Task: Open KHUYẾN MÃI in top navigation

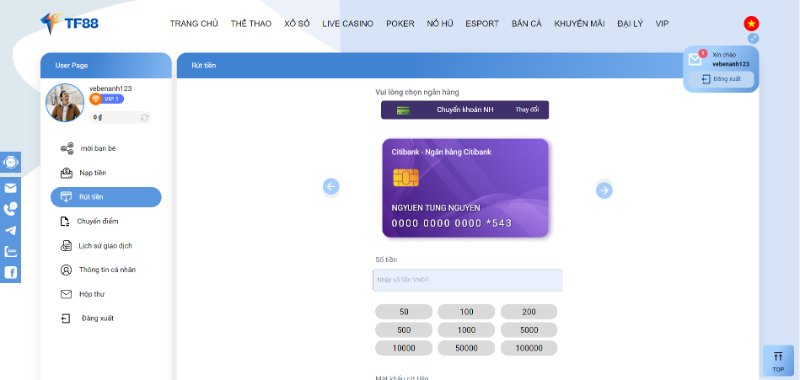Action: point(580,23)
